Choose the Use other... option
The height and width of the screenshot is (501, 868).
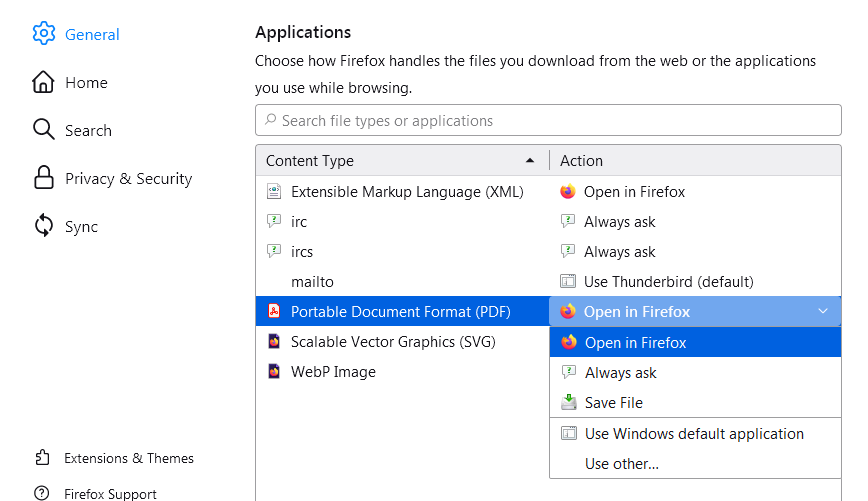coord(621,464)
